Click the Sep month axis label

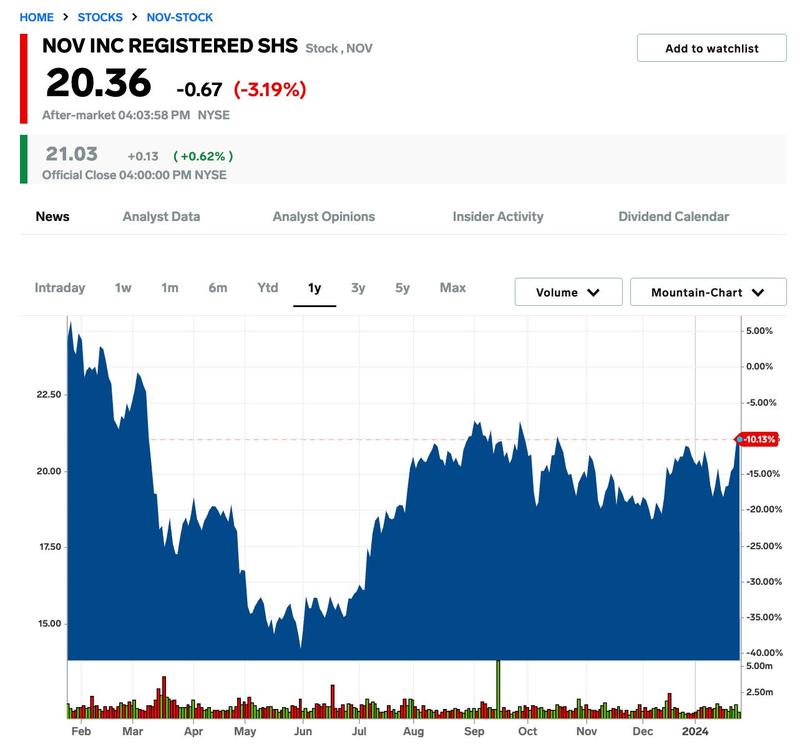(474, 731)
